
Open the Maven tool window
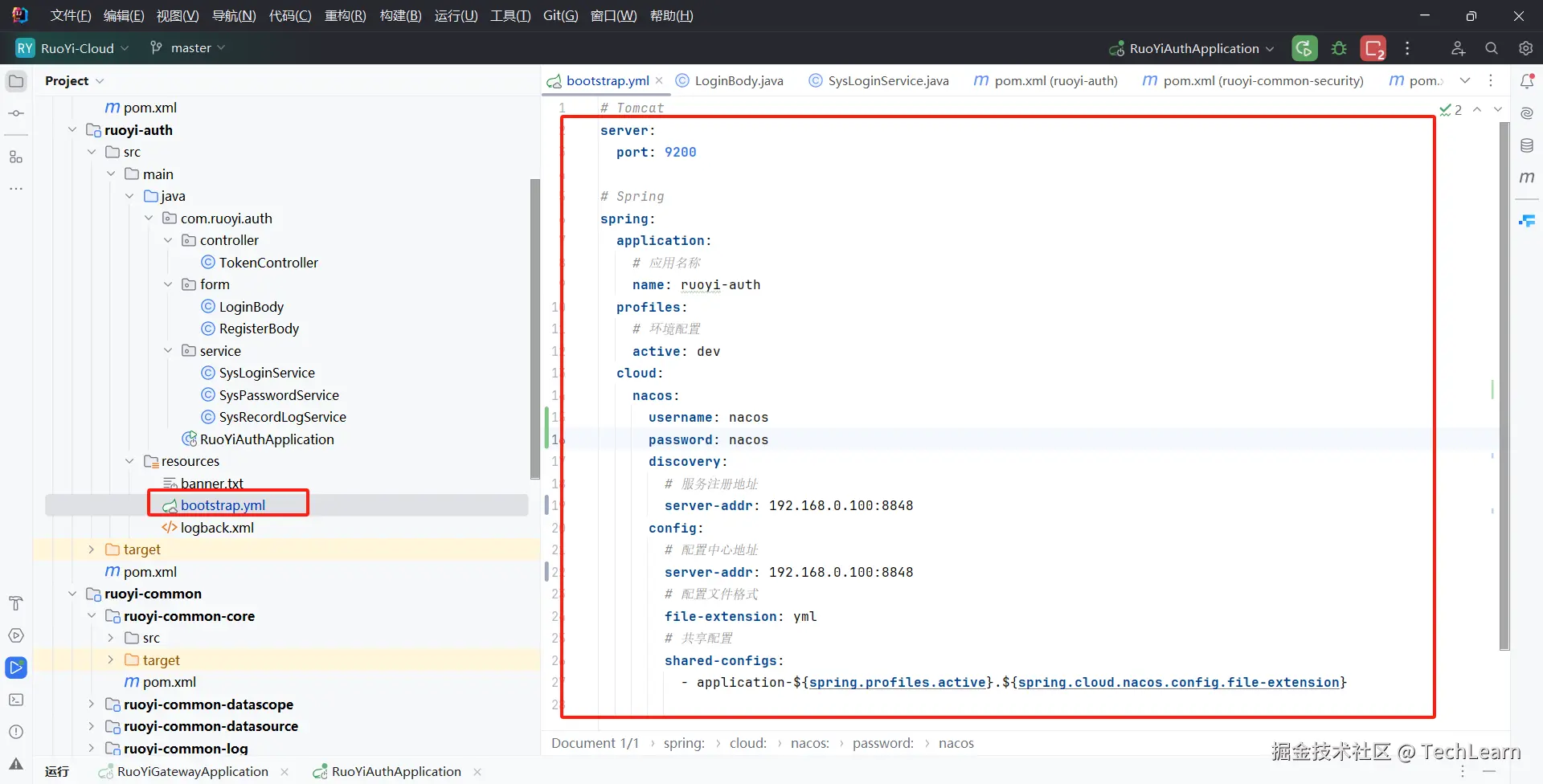click(1527, 178)
